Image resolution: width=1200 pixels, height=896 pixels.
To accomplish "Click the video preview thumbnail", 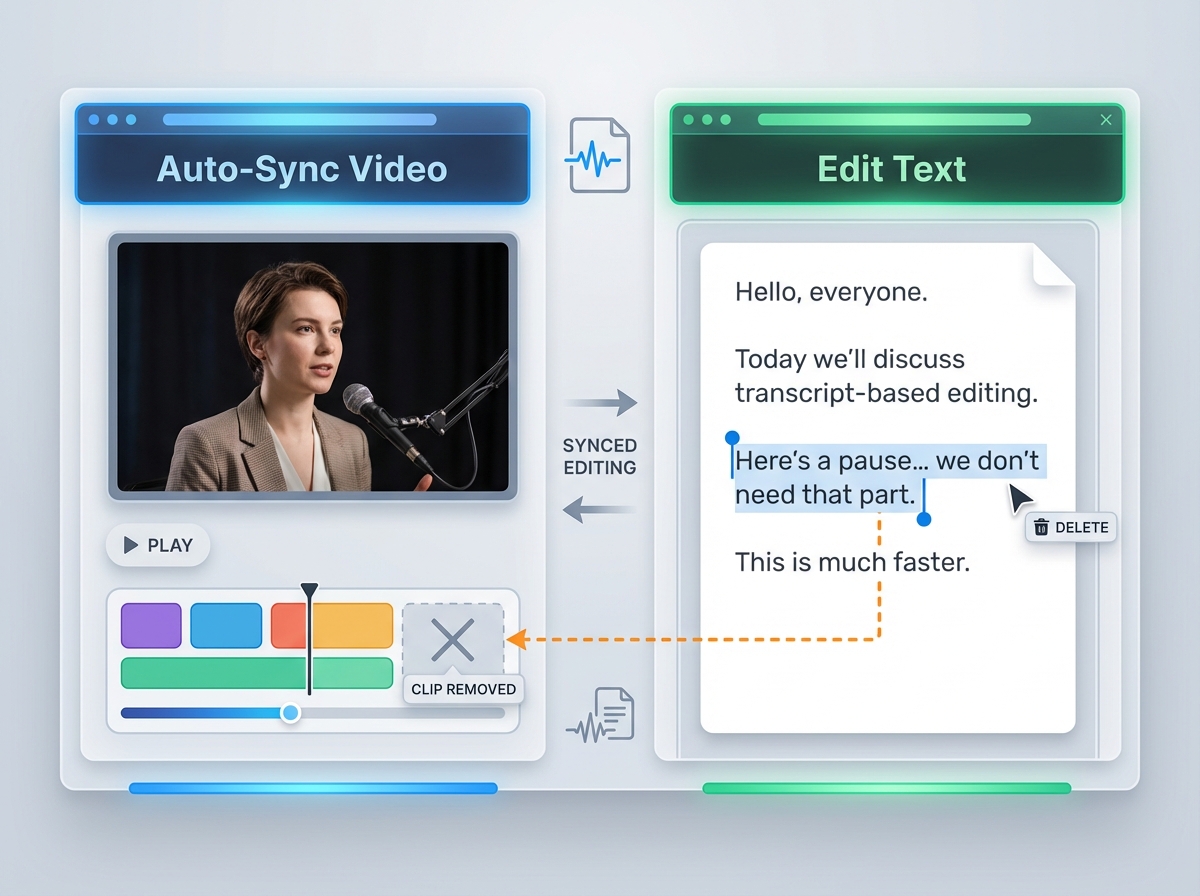I will click(312, 366).
